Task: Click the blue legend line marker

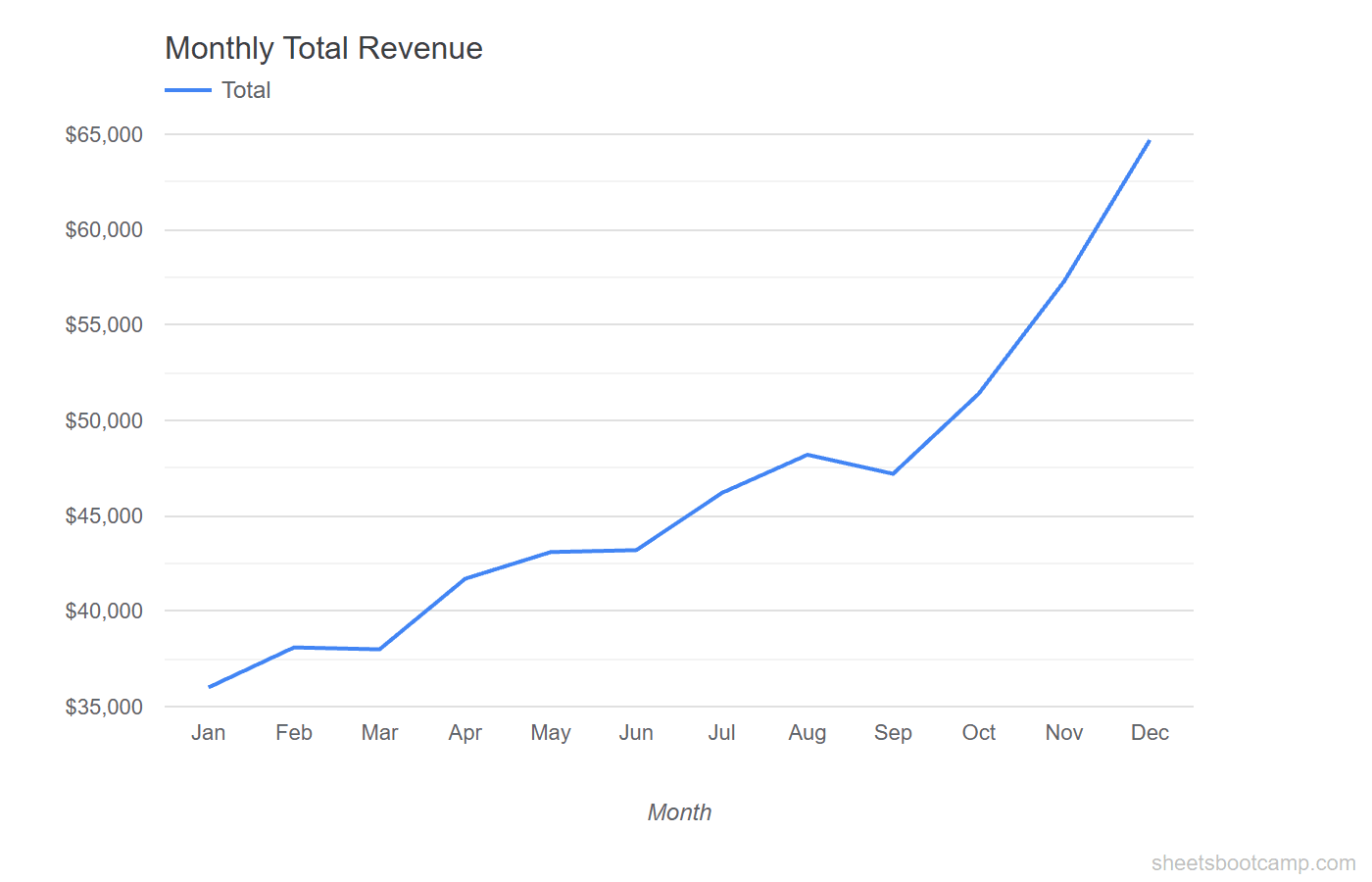Action: coord(186,89)
